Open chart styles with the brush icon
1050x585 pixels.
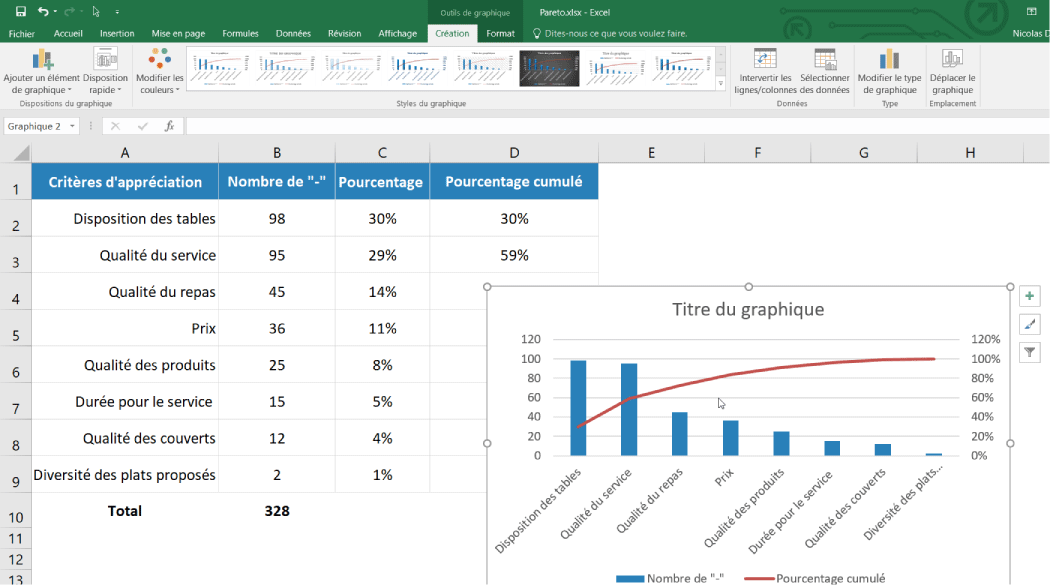(1029, 324)
